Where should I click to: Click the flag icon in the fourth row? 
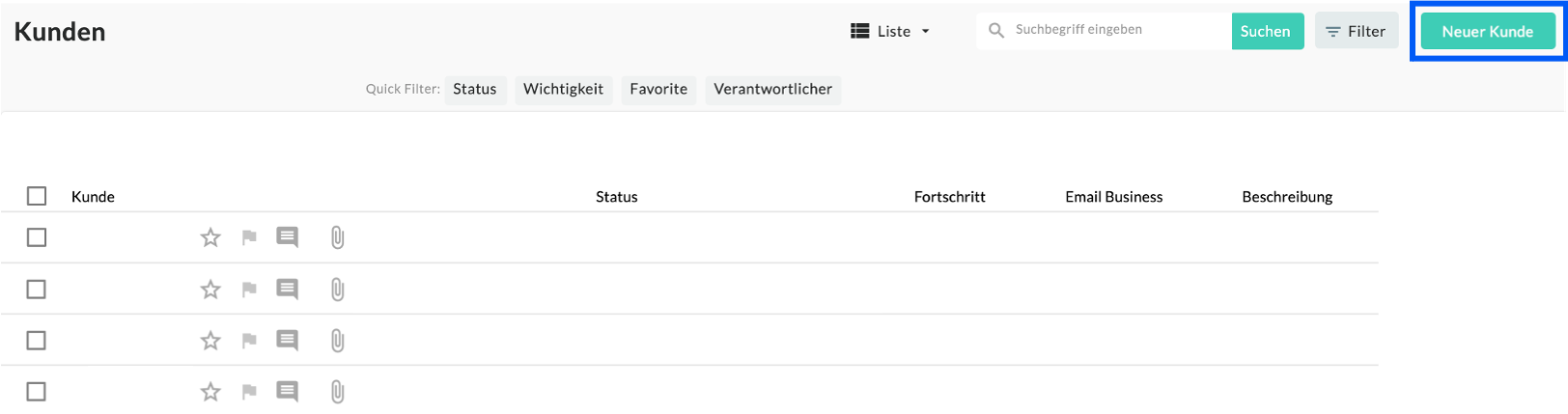pos(249,392)
